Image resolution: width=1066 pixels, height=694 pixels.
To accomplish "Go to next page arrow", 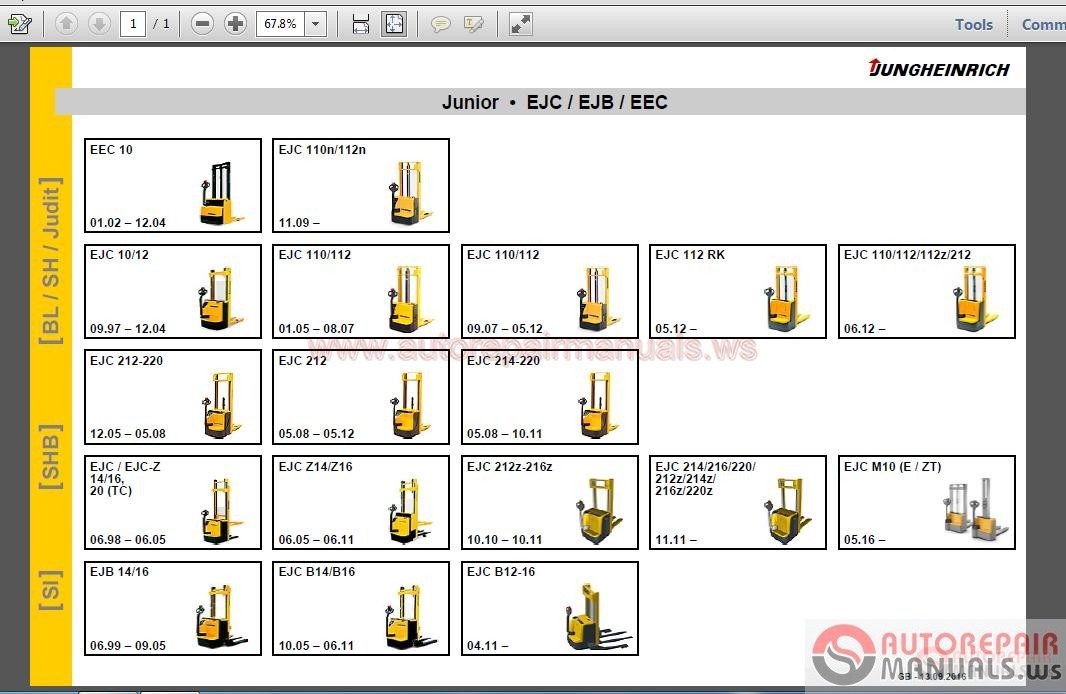I will click(99, 24).
